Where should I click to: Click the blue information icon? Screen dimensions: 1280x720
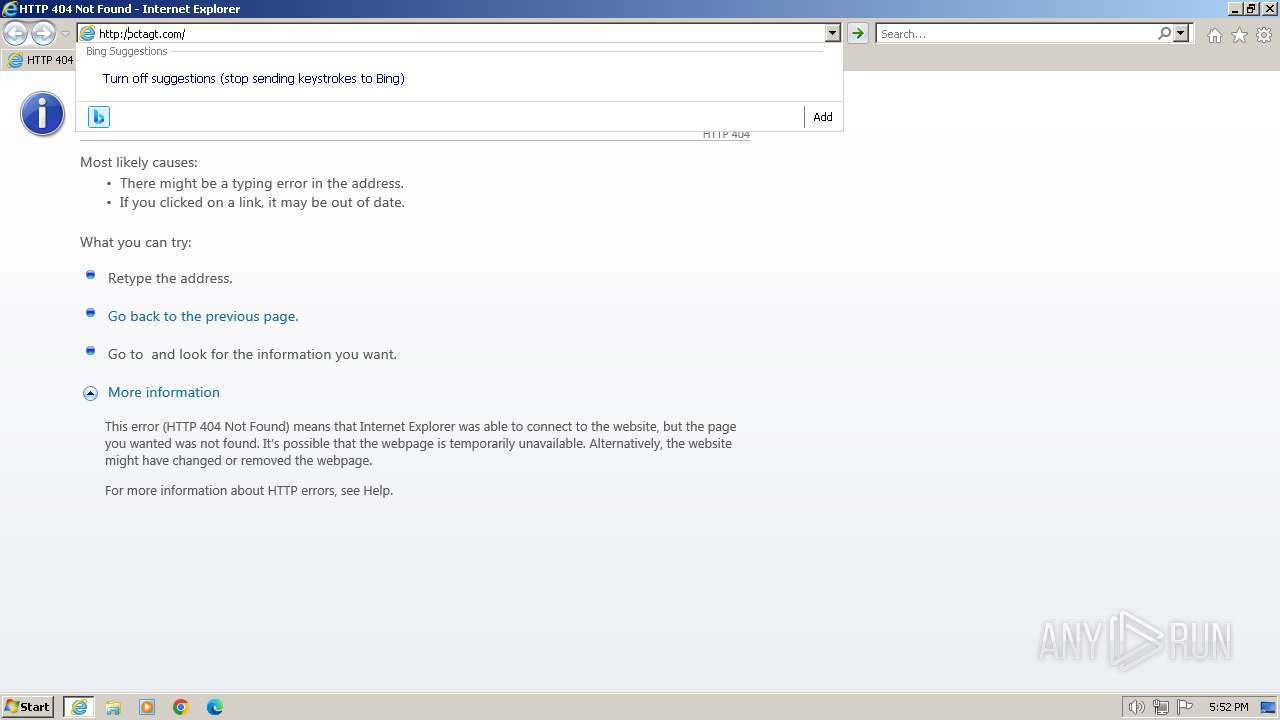click(x=42, y=114)
